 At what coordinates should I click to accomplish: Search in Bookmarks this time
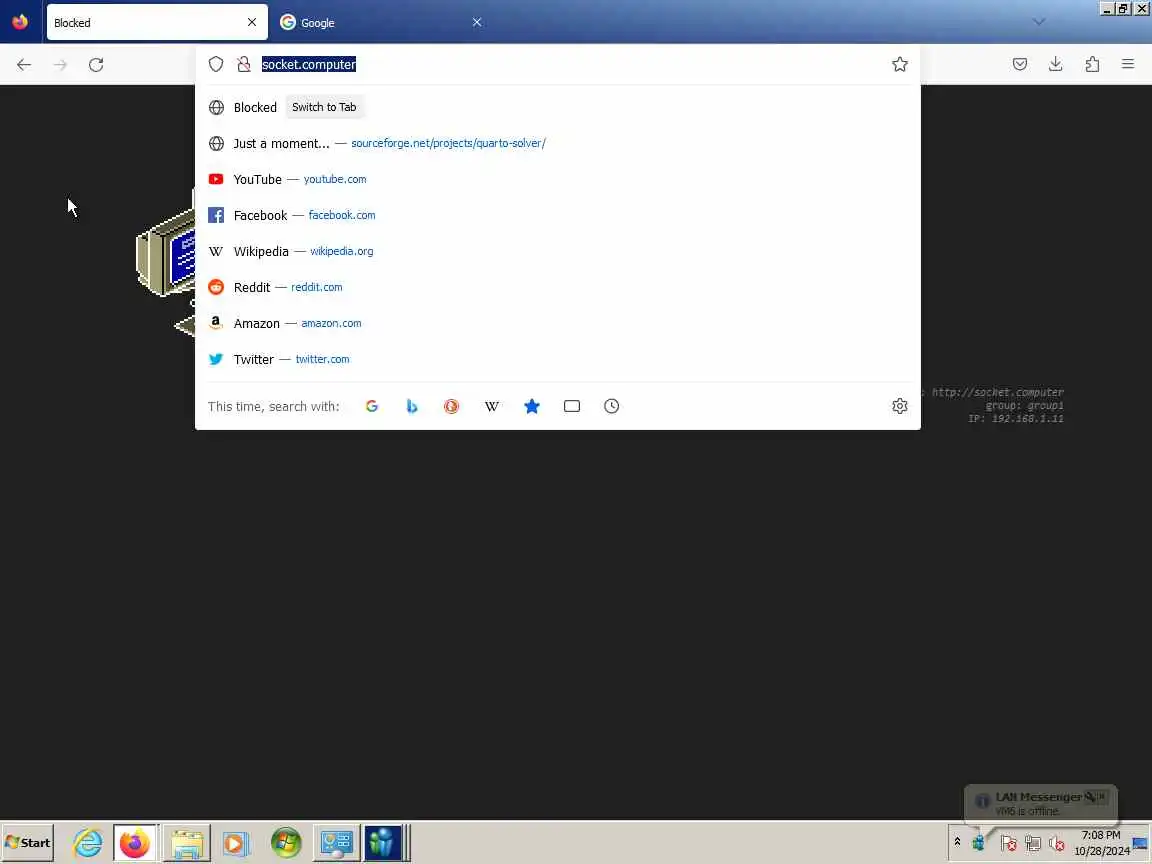coord(532,406)
